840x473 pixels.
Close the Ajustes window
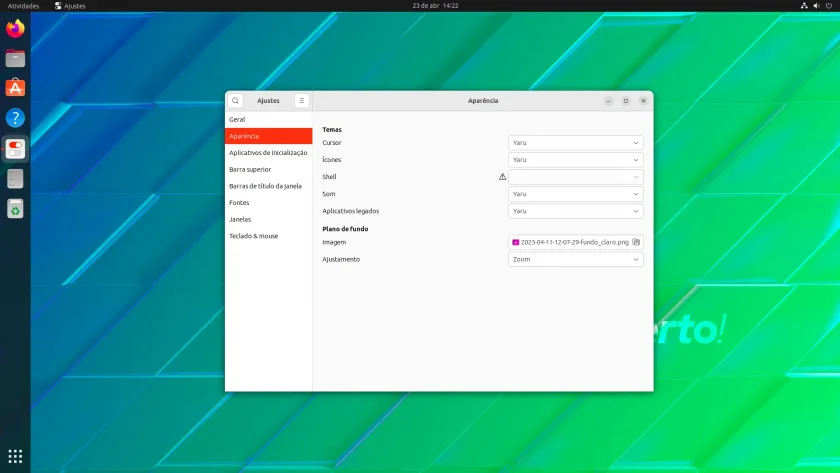click(643, 101)
